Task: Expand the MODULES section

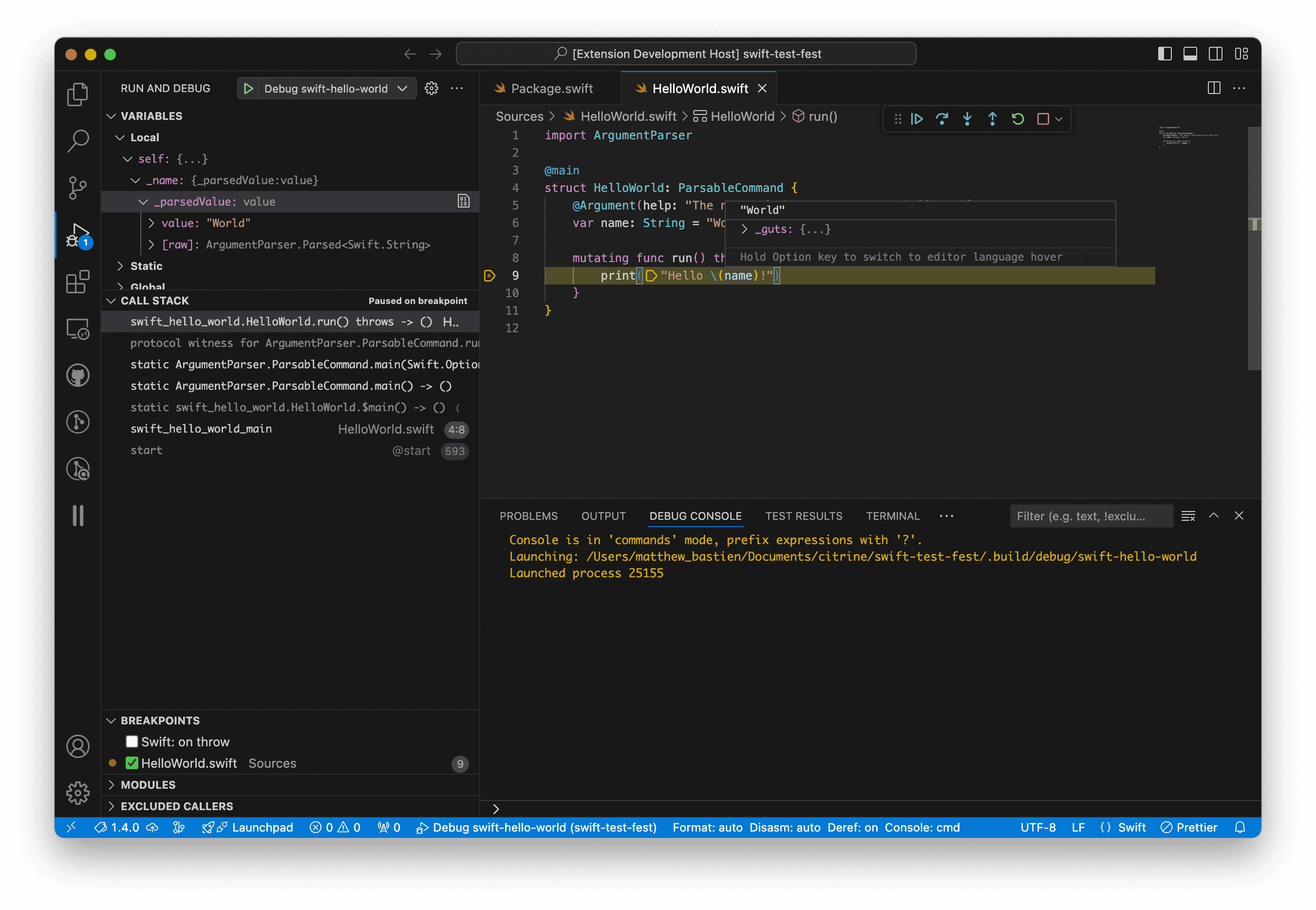Action: tap(111, 785)
